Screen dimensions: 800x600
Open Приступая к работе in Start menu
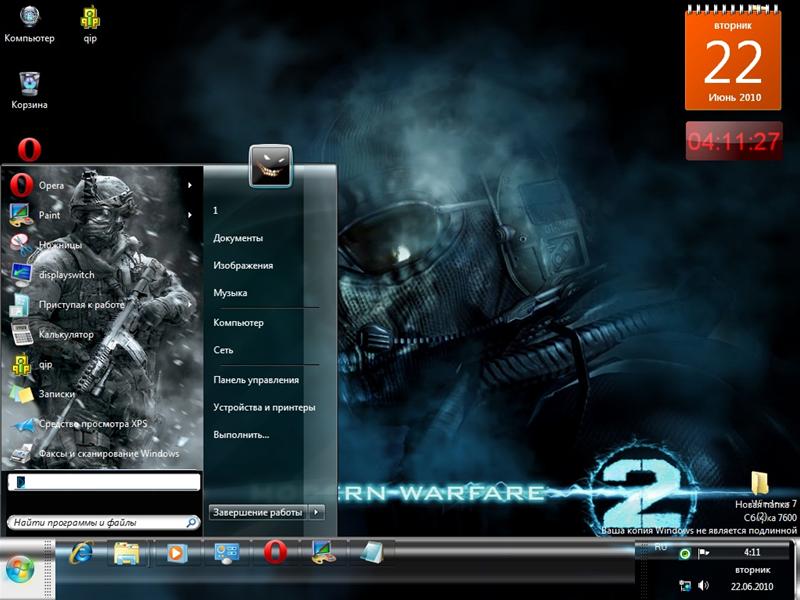pyautogui.click(x=101, y=305)
